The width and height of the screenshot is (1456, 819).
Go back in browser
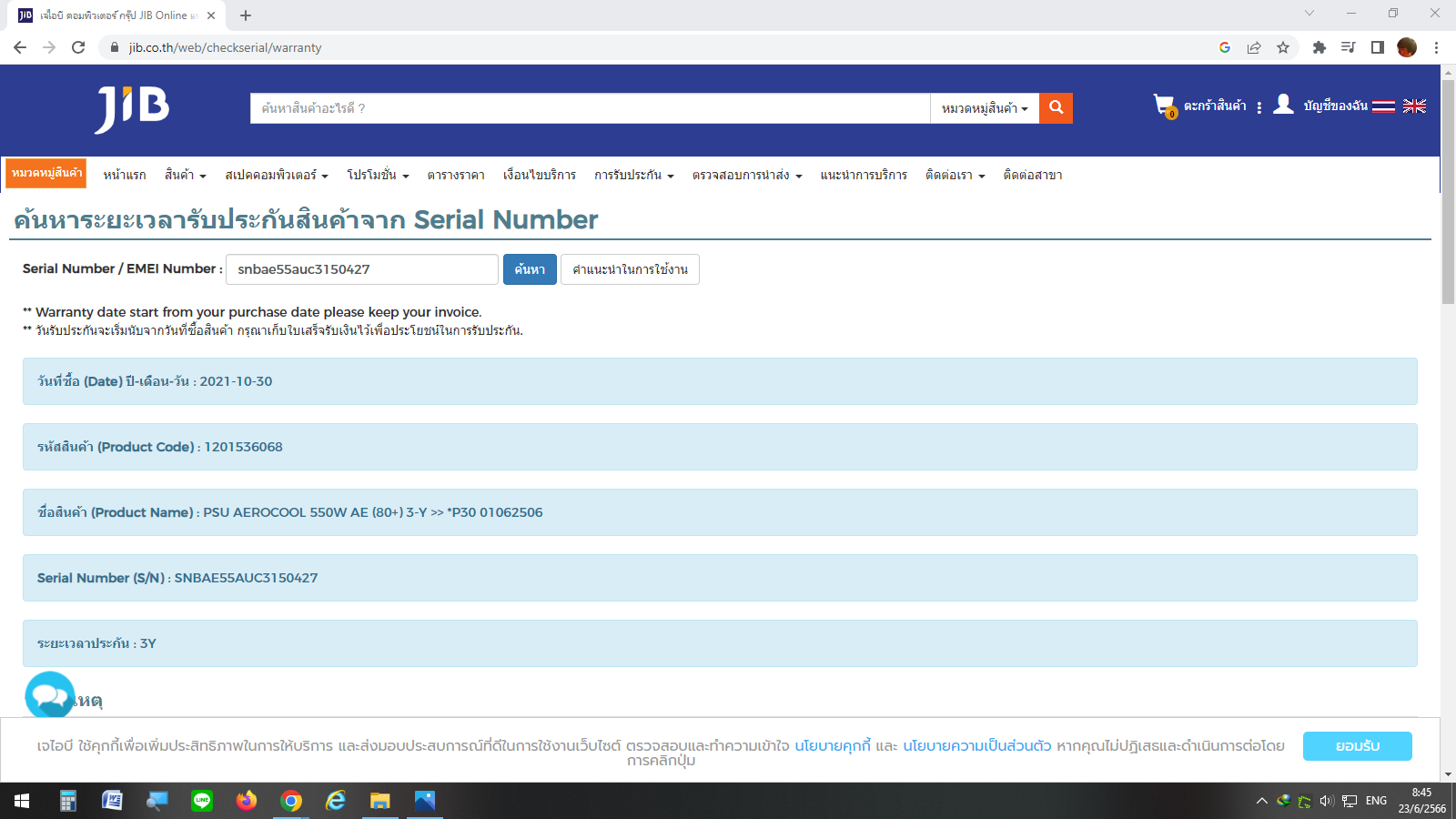tap(20, 47)
